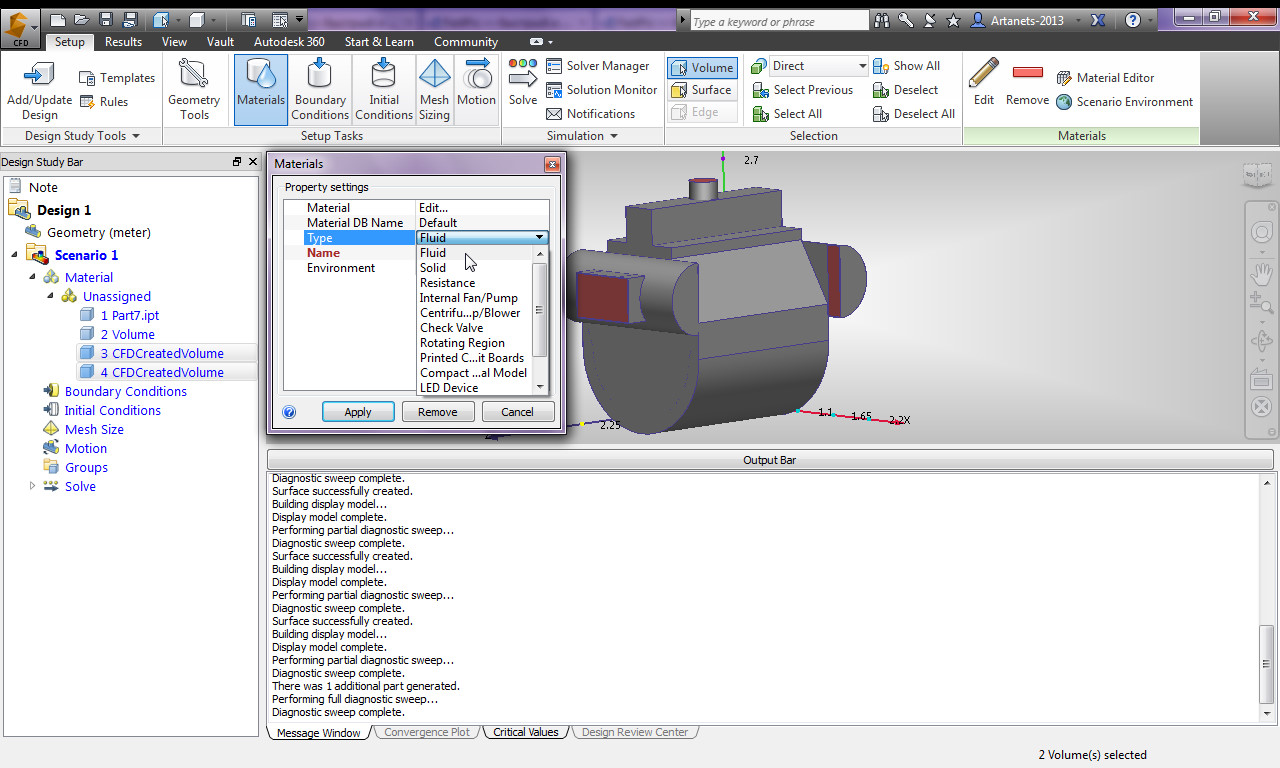
Task: Select the Boundary Conditions ribbon task
Action: point(320,90)
